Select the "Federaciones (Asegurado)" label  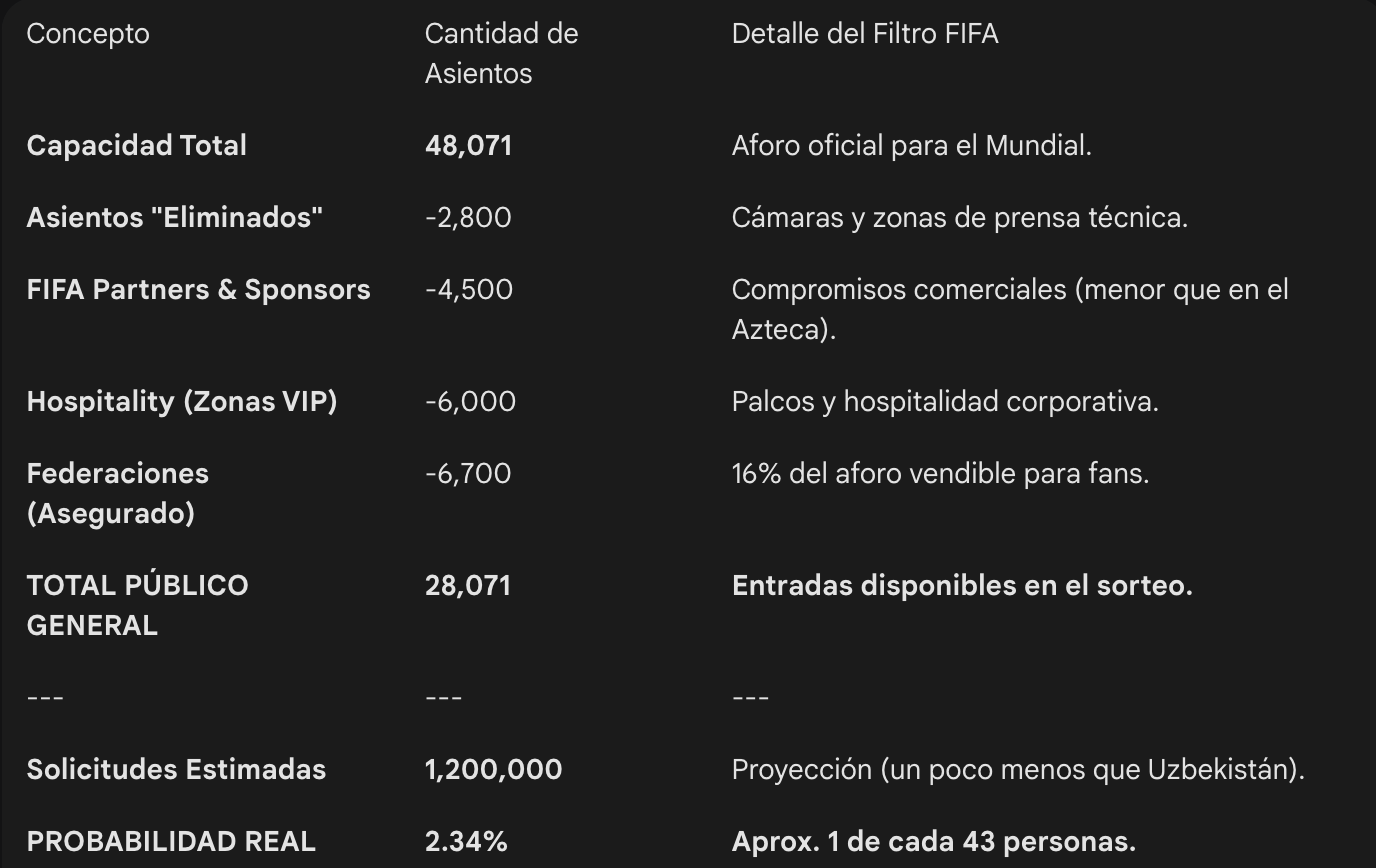click(117, 493)
